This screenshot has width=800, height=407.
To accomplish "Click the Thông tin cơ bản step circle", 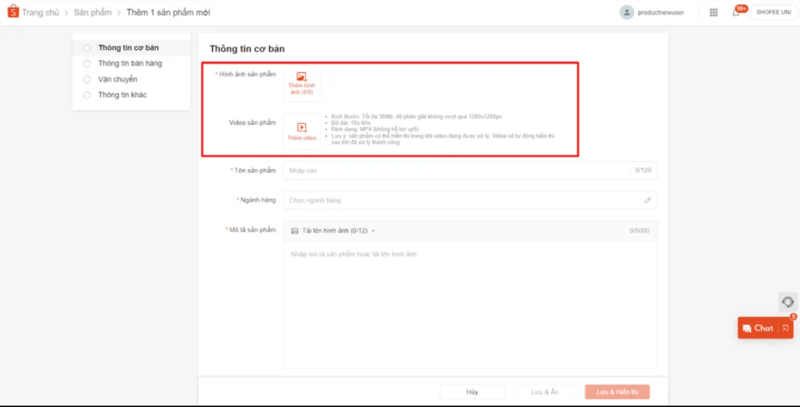I will (87, 48).
